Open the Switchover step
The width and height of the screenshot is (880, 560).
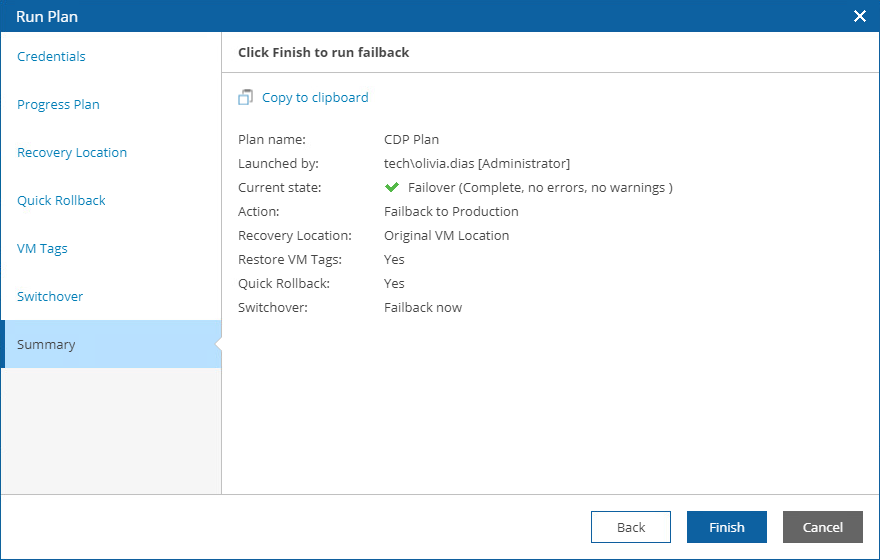click(x=50, y=296)
